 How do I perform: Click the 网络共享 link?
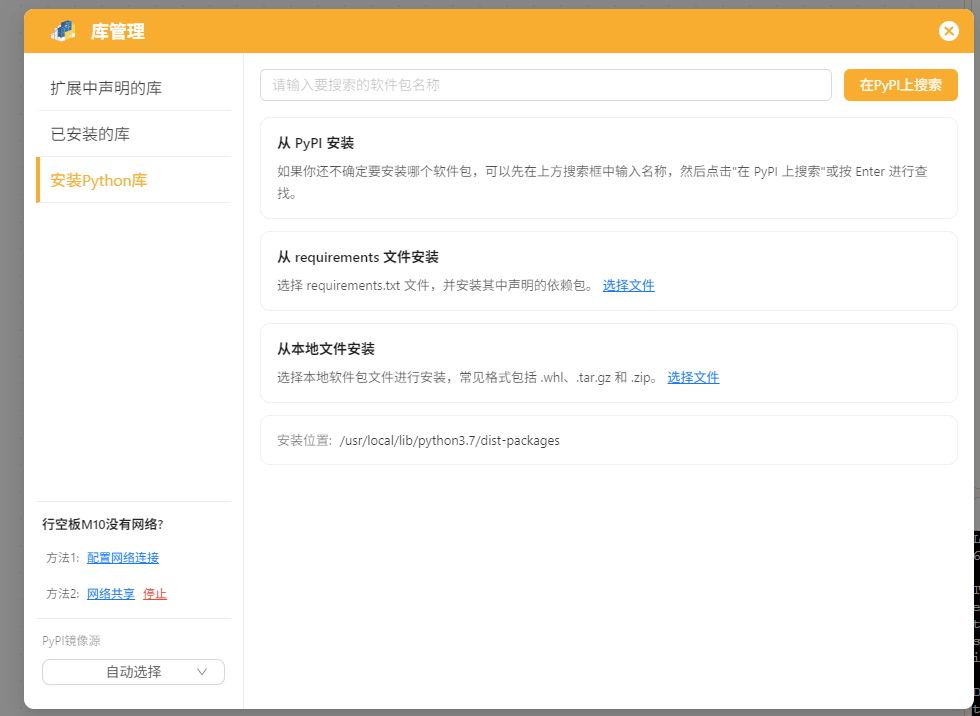[x=111, y=594]
